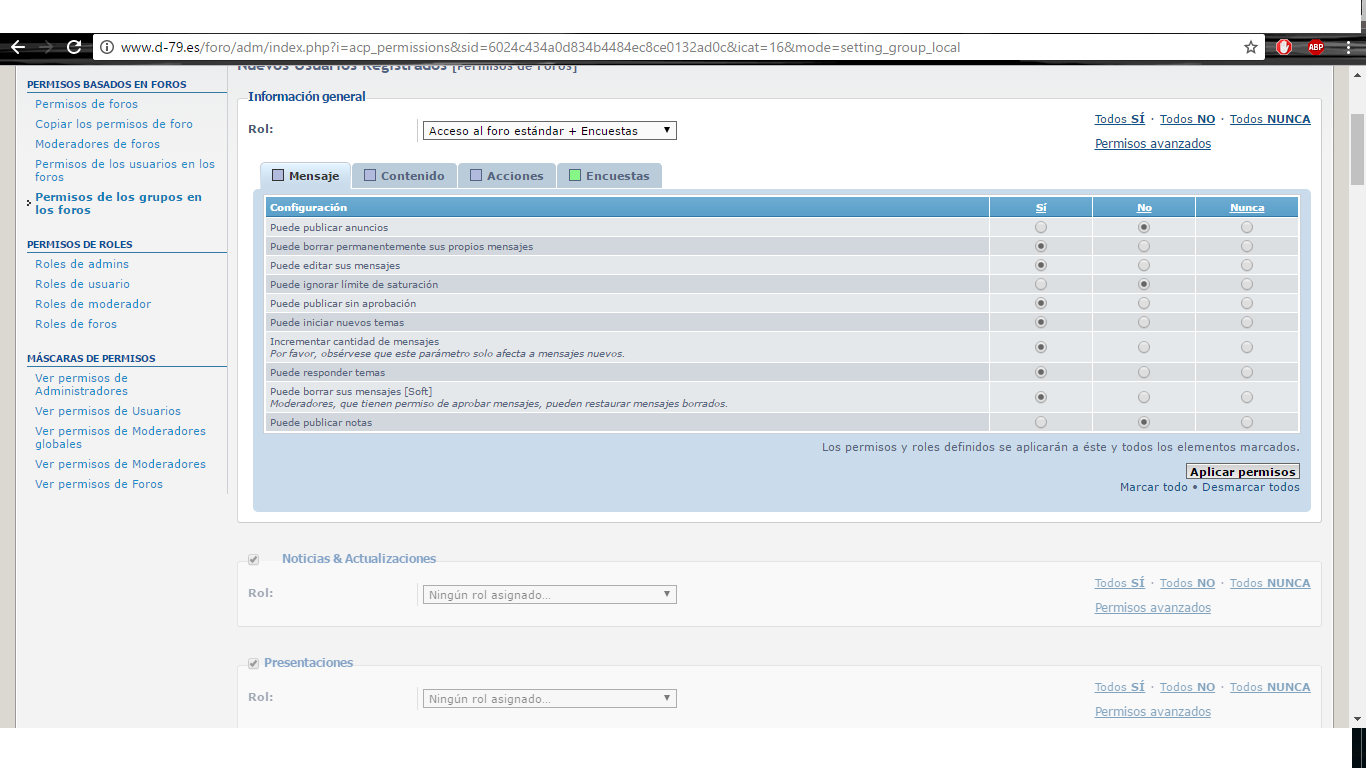
Task: Switch to the Acciones tab
Action: [507, 176]
